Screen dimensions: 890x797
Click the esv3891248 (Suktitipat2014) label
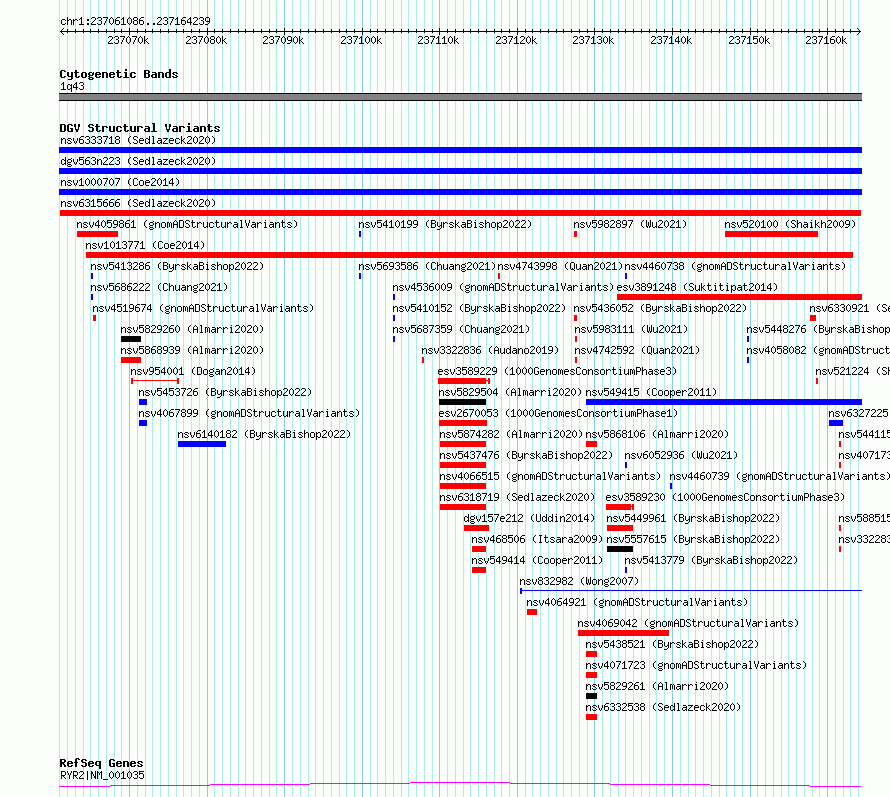click(x=697, y=287)
